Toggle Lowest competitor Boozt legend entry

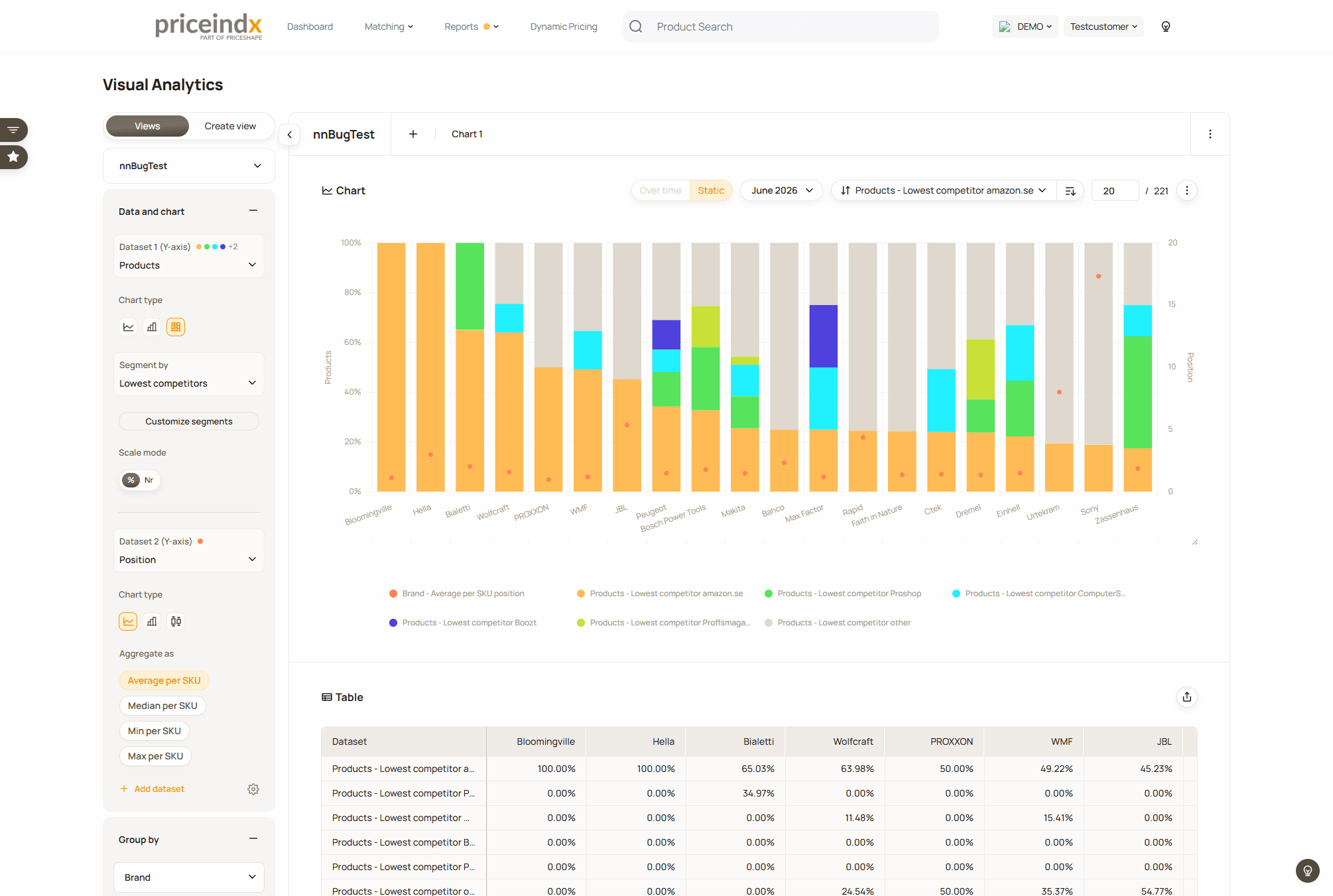pyautogui.click(x=463, y=623)
